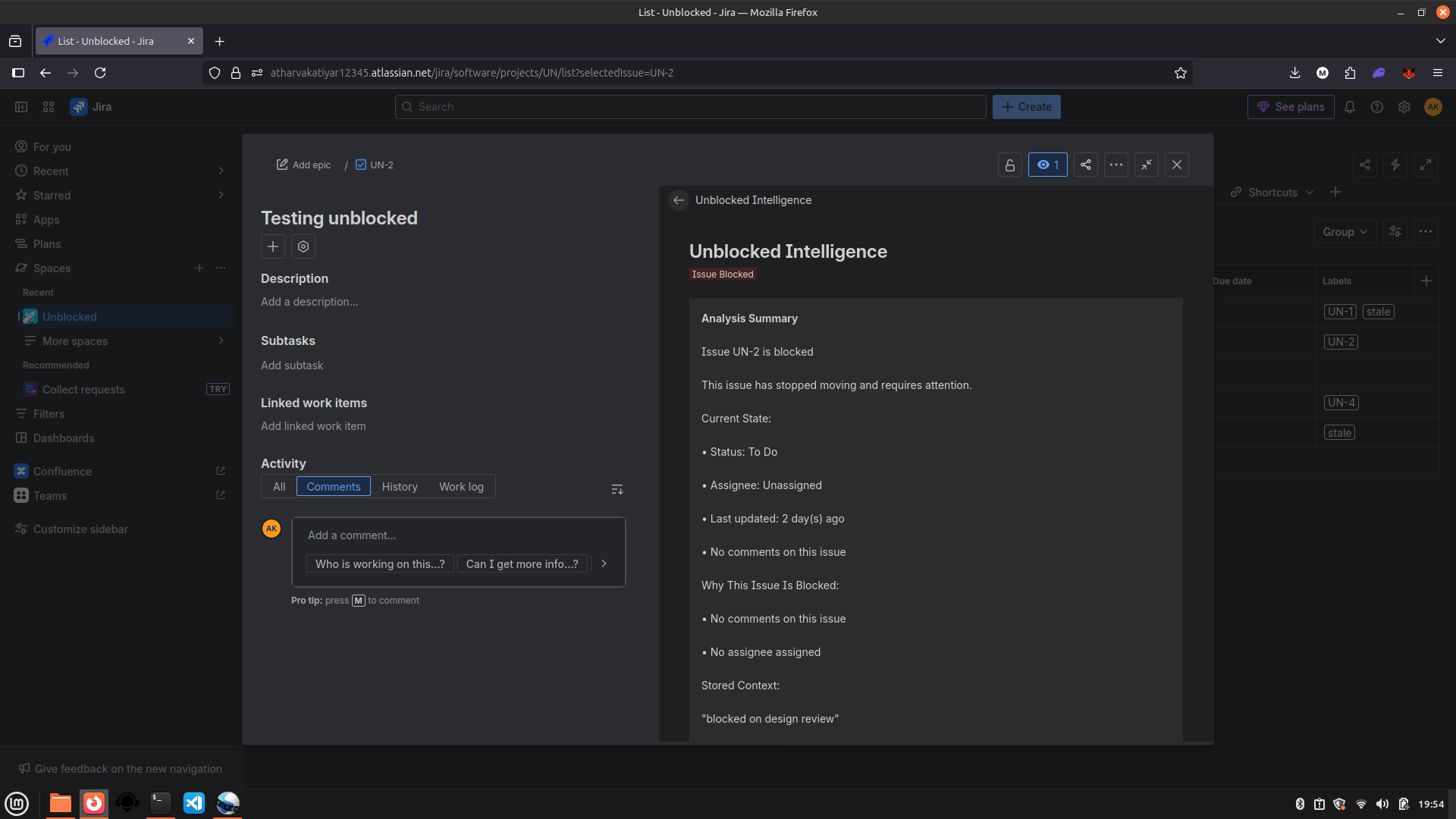Open VS Code from the taskbar
Screen dimensions: 1456x819
click(194, 803)
